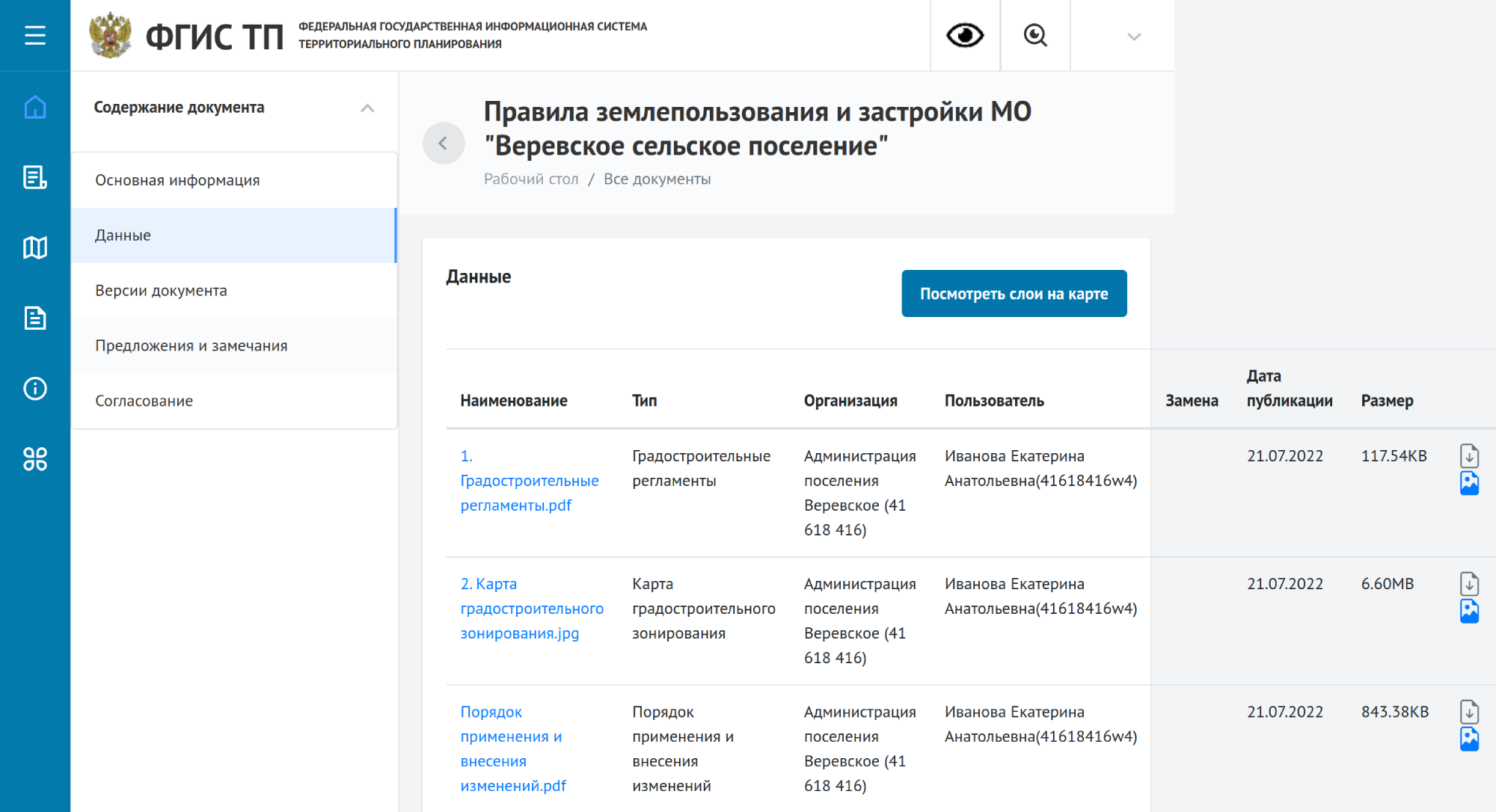This screenshot has width=1496, height=812.
Task: Click Замена column header
Action: (1192, 401)
